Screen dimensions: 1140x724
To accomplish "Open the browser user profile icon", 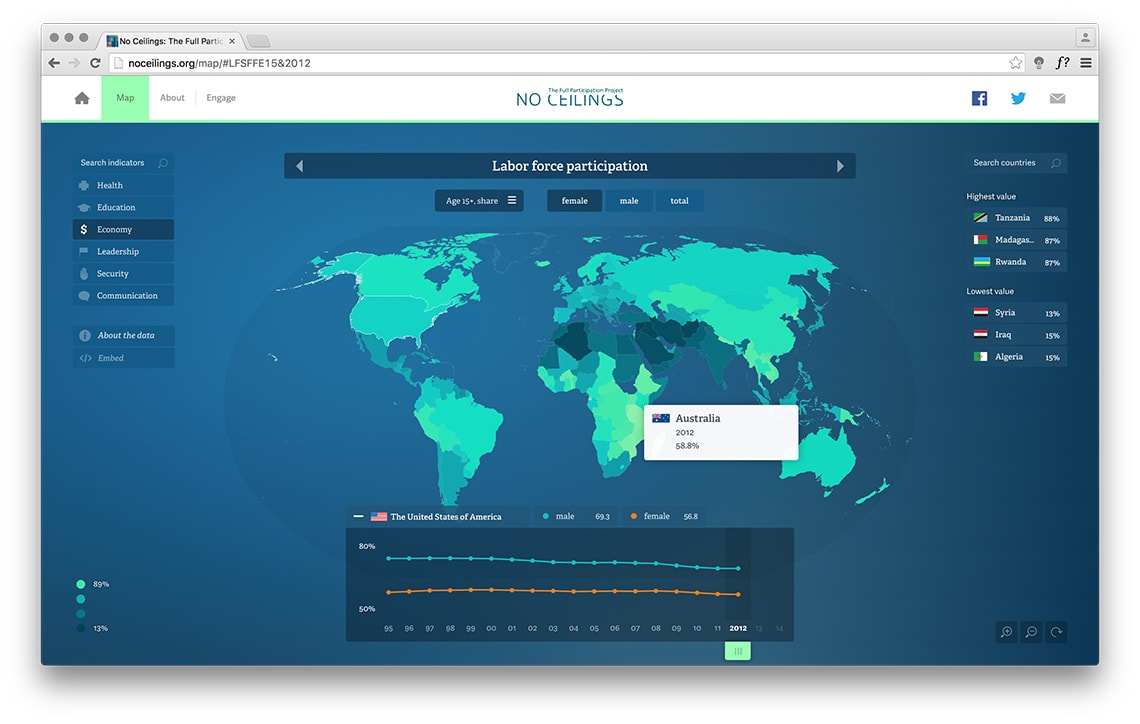I will pyautogui.click(x=1085, y=37).
